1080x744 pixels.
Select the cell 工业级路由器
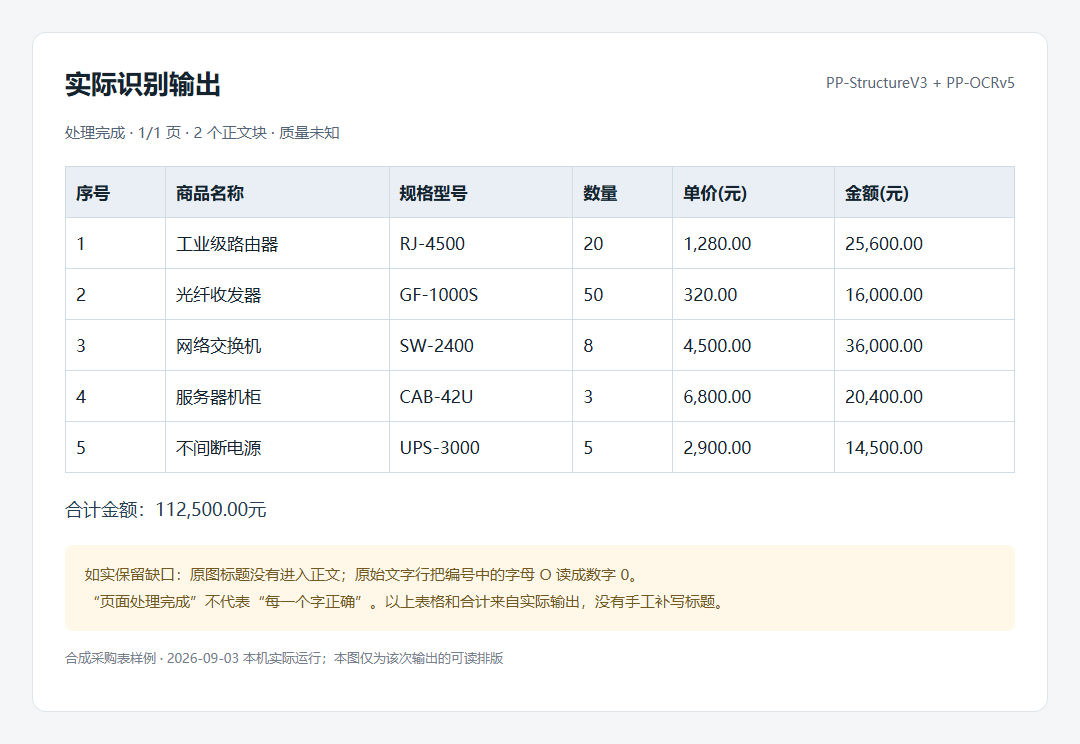pyautogui.click(x=278, y=243)
